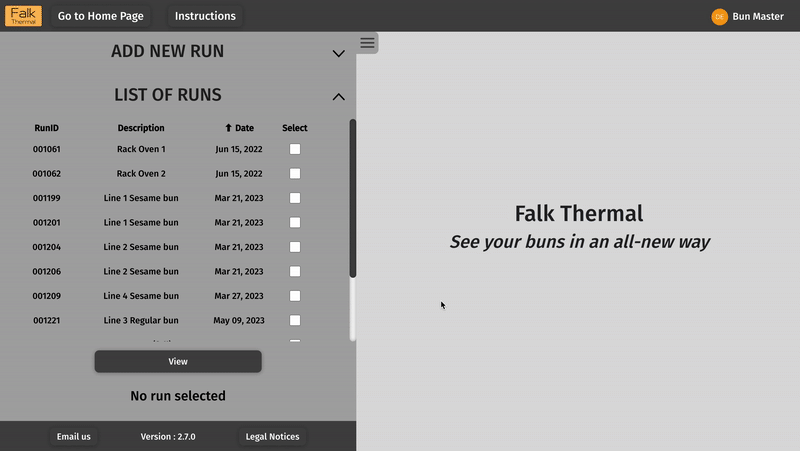
Task: Check the box for run 001206
Action: pyautogui.click(x=295, y=271)
